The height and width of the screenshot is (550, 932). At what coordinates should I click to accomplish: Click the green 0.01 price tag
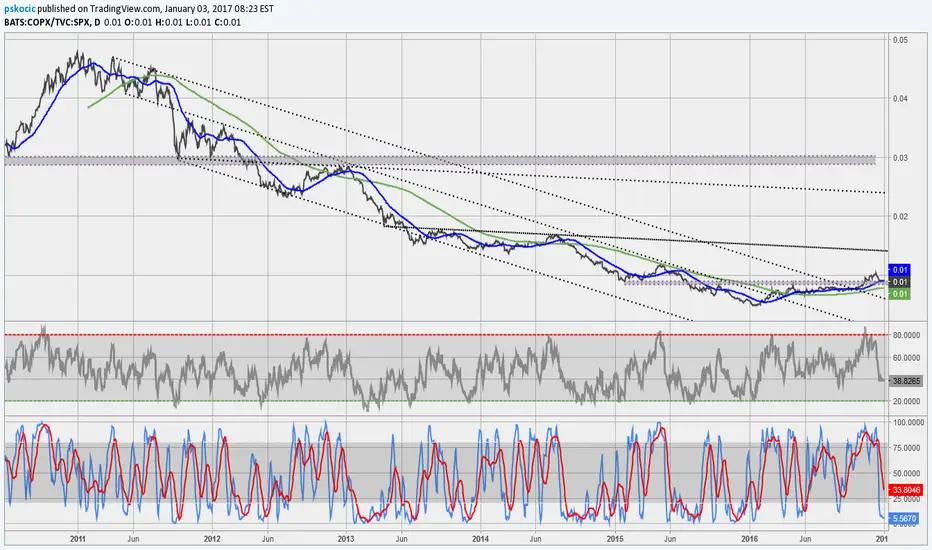click(900, 294)
